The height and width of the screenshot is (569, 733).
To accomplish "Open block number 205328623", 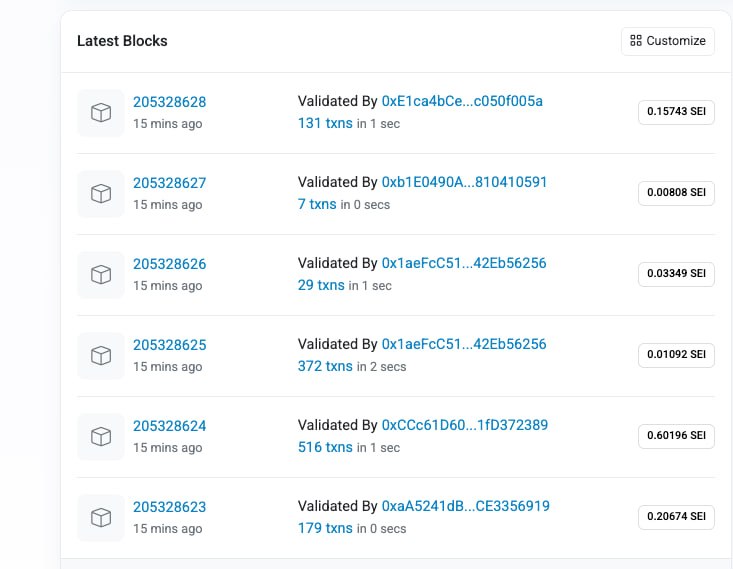I will click(x=169, y=507).
